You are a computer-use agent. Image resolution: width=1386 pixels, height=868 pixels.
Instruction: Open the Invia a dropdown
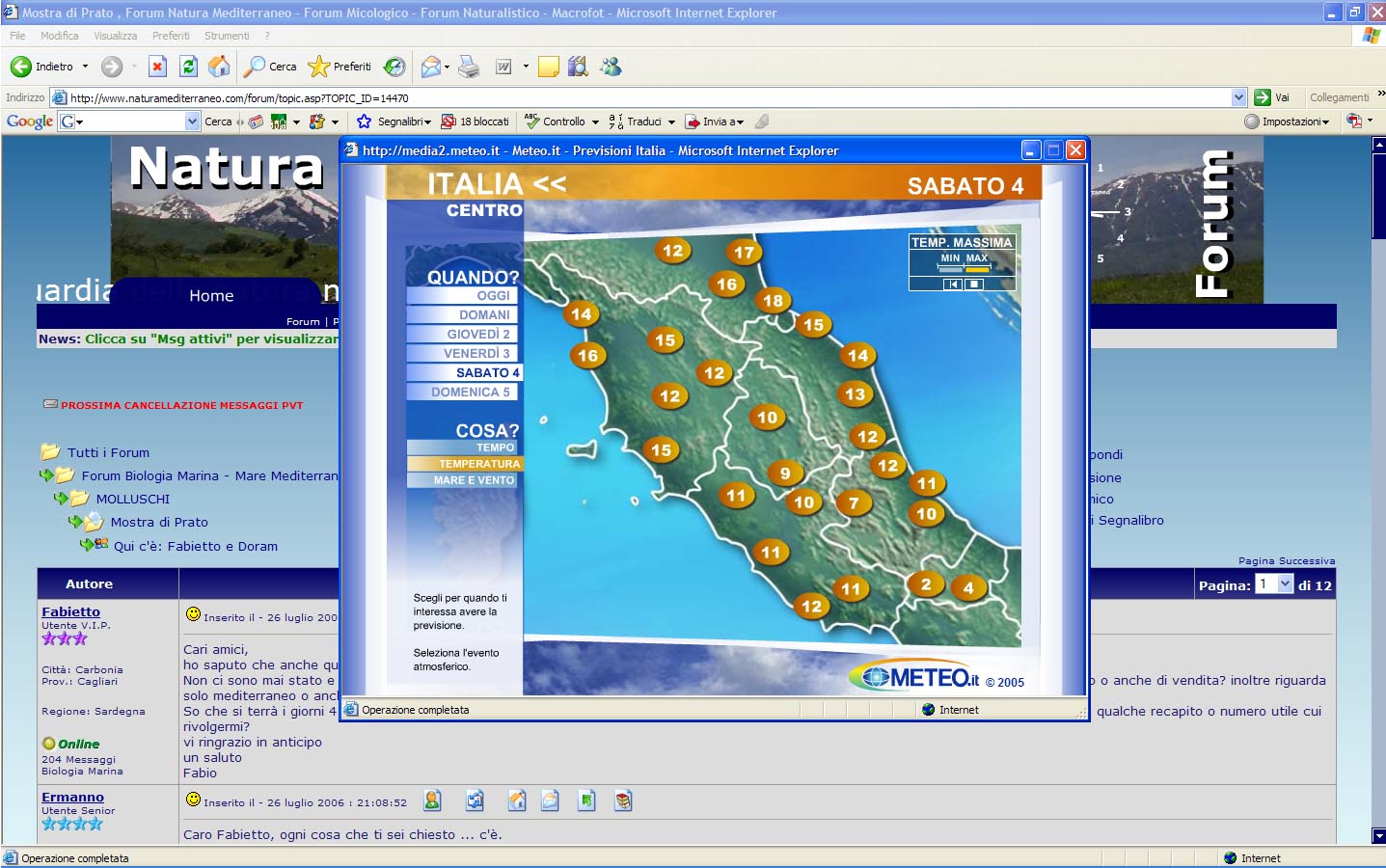(x=715, y=122)
